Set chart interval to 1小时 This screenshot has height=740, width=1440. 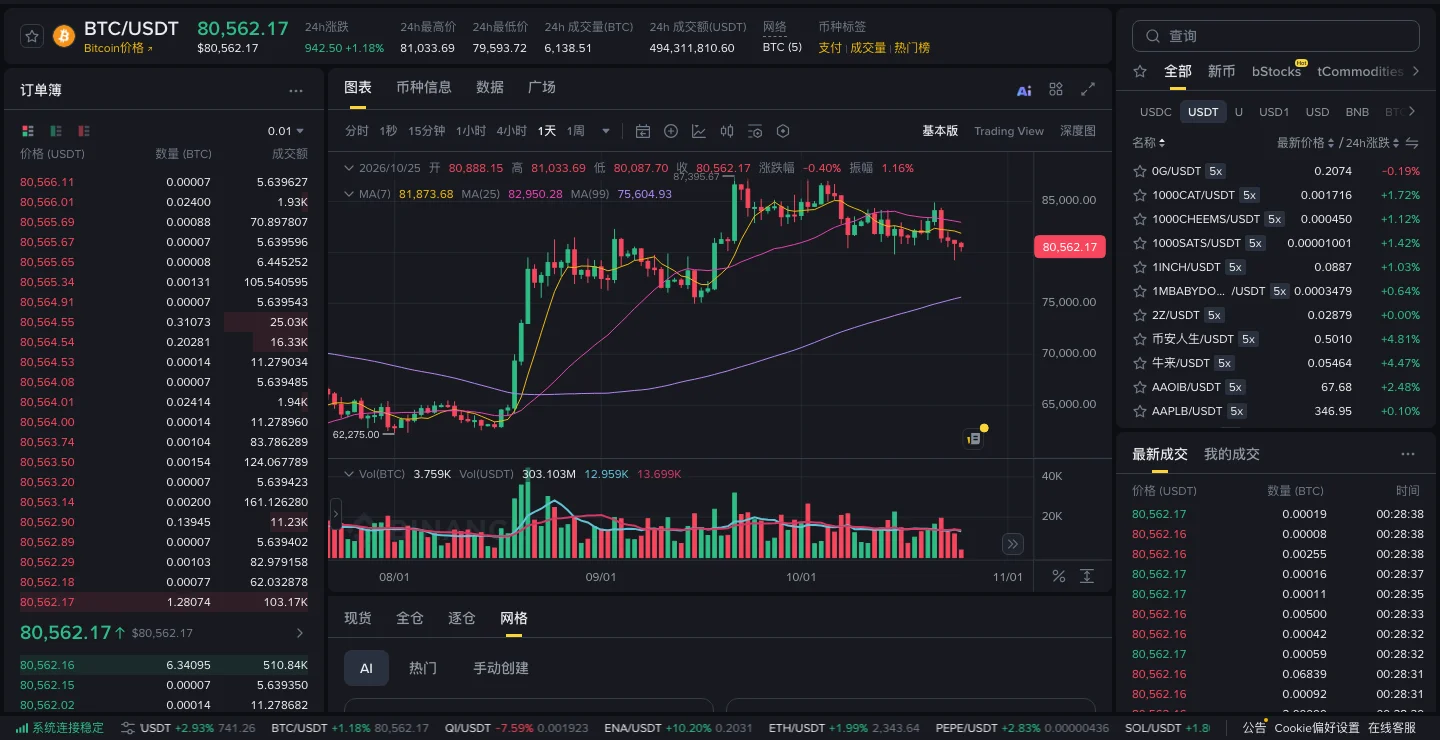click(471, 131)
